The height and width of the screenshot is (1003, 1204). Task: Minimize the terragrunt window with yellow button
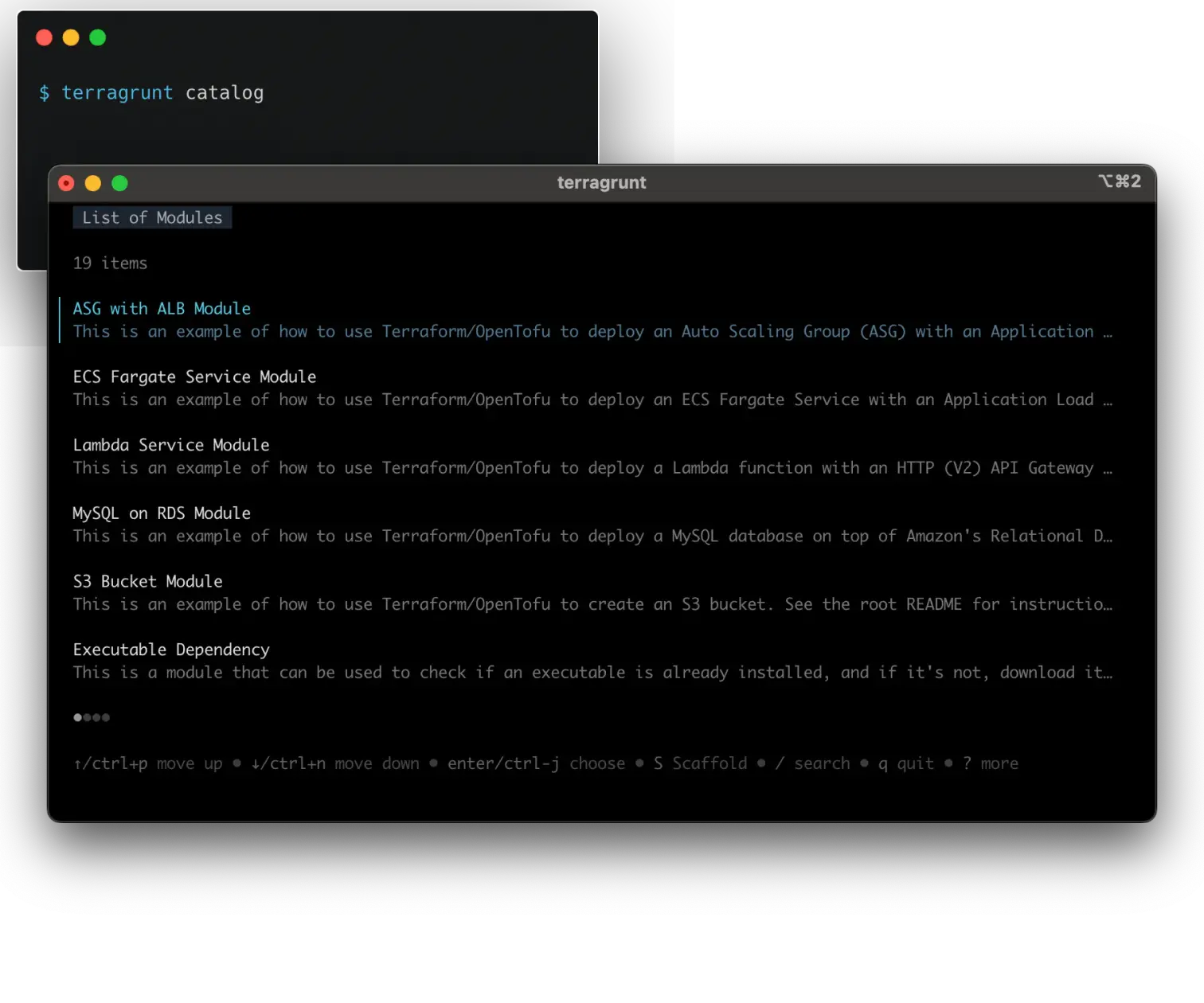93,184
